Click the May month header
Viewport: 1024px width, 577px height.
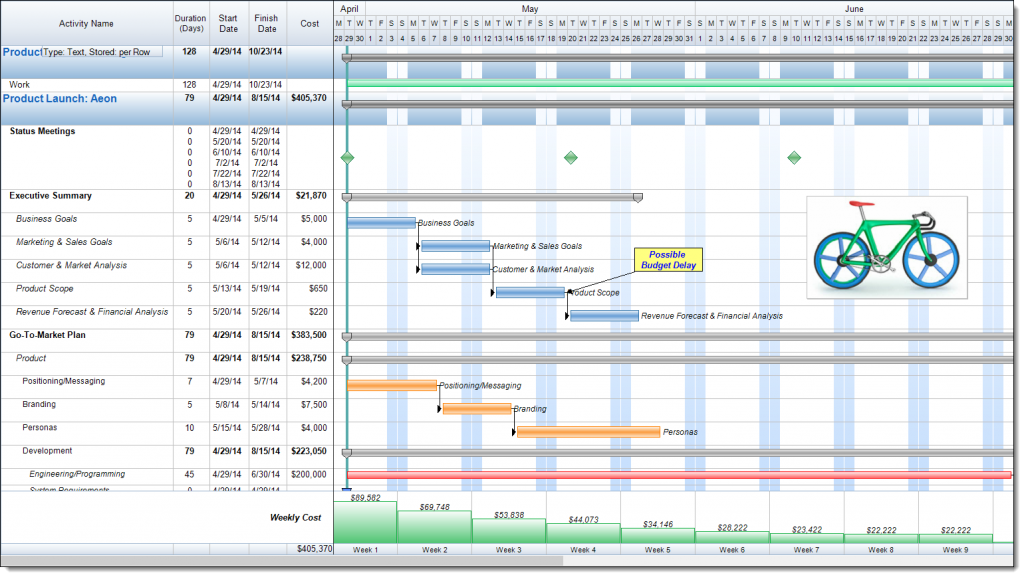pos(529,8)
